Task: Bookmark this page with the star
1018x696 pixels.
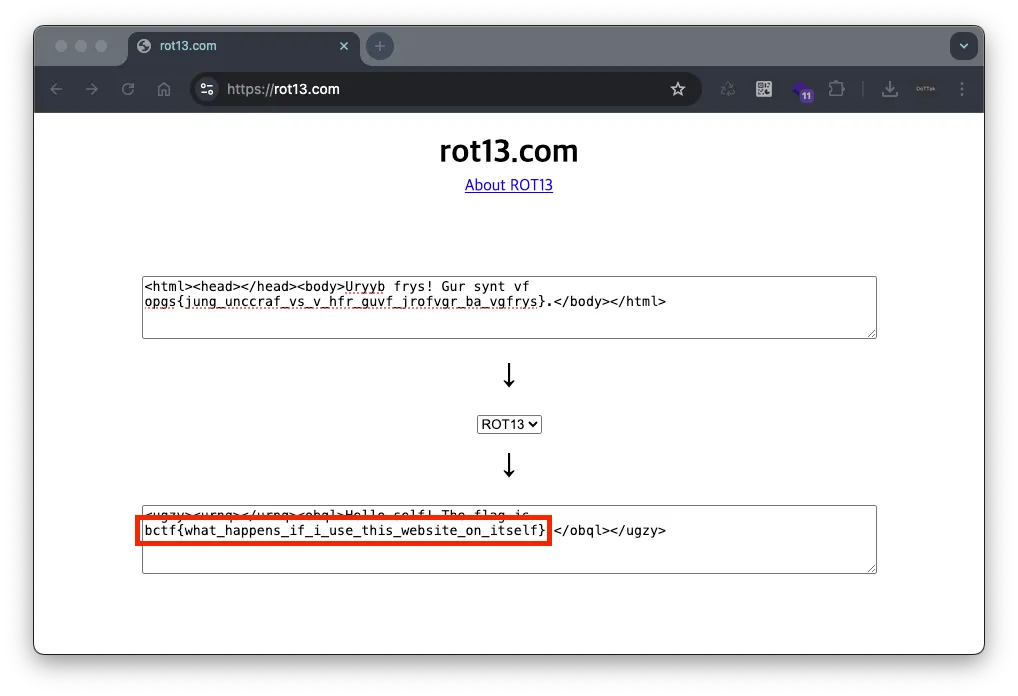Action: pos(678,89)
